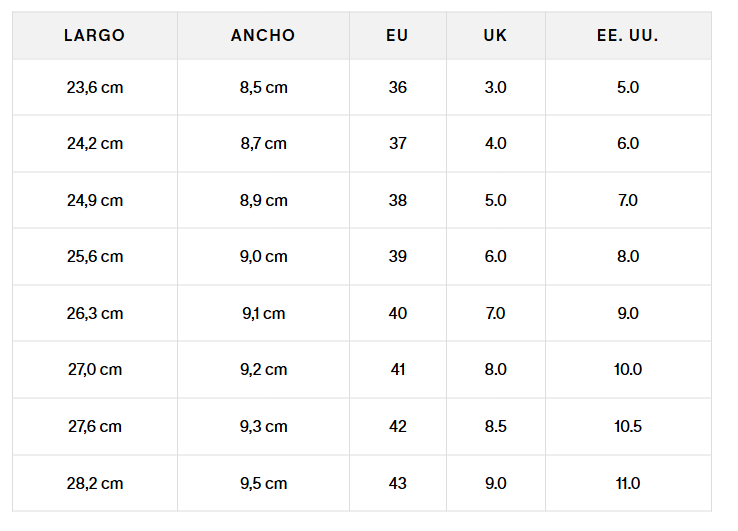Select the EU size 40 cell
Screen dimensions: 738x531
pyautogui.click(x=398, y=313)
